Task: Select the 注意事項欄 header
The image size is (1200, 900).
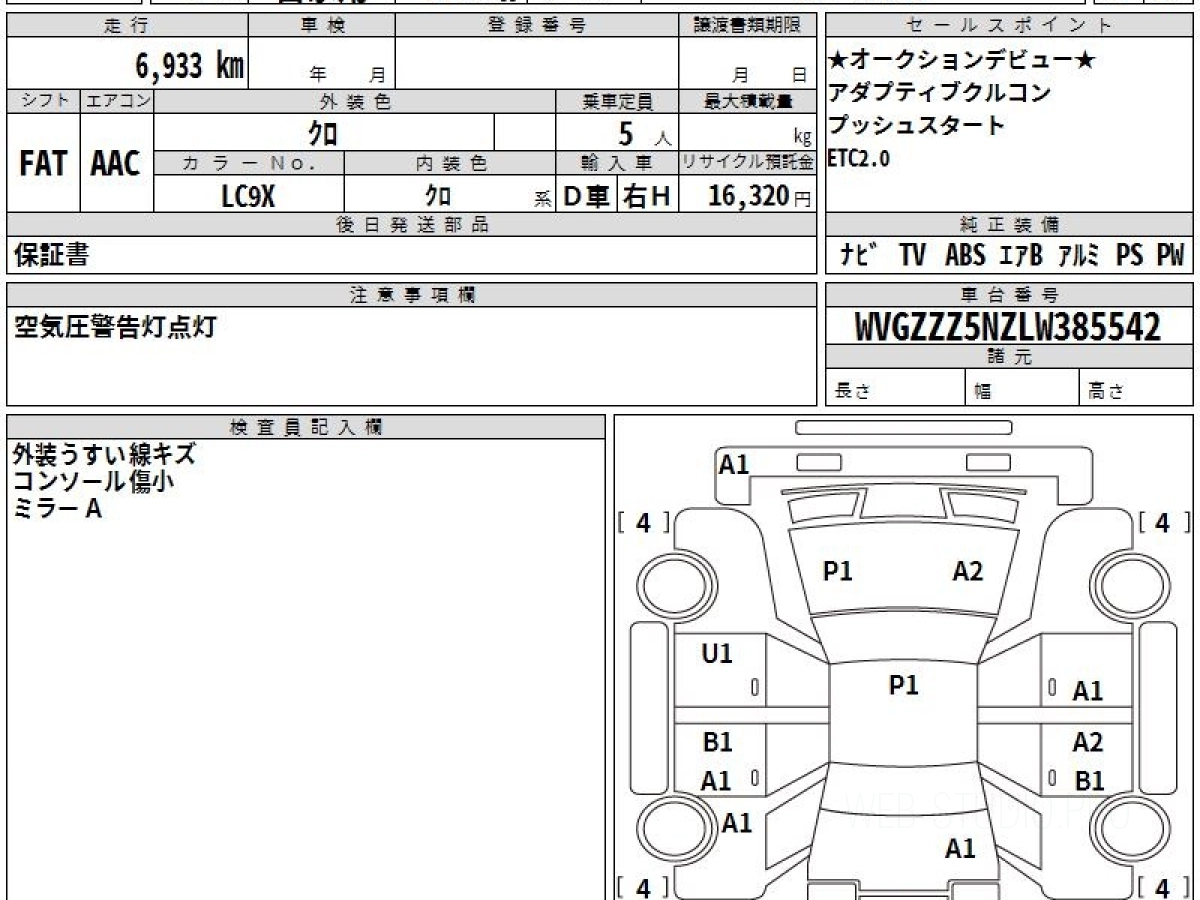Action: pos(412,294)
